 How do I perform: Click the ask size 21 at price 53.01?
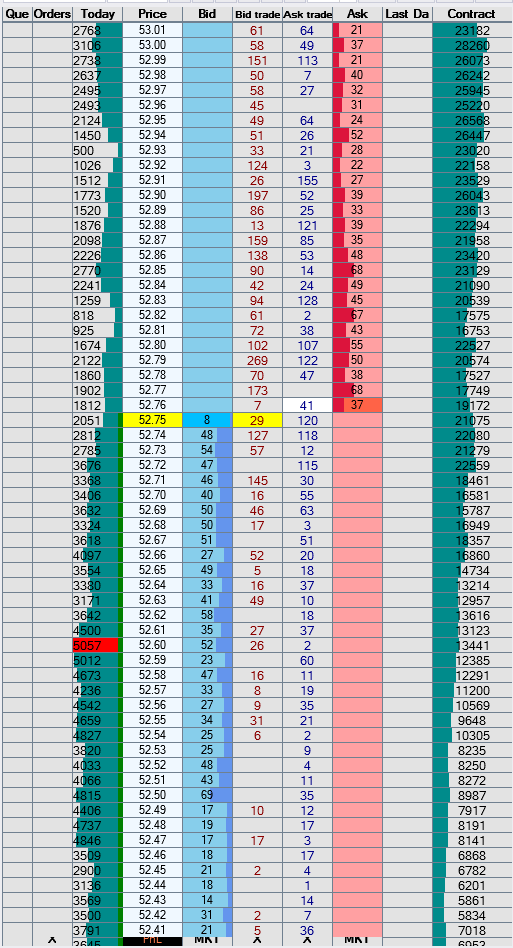coord(357,30)
